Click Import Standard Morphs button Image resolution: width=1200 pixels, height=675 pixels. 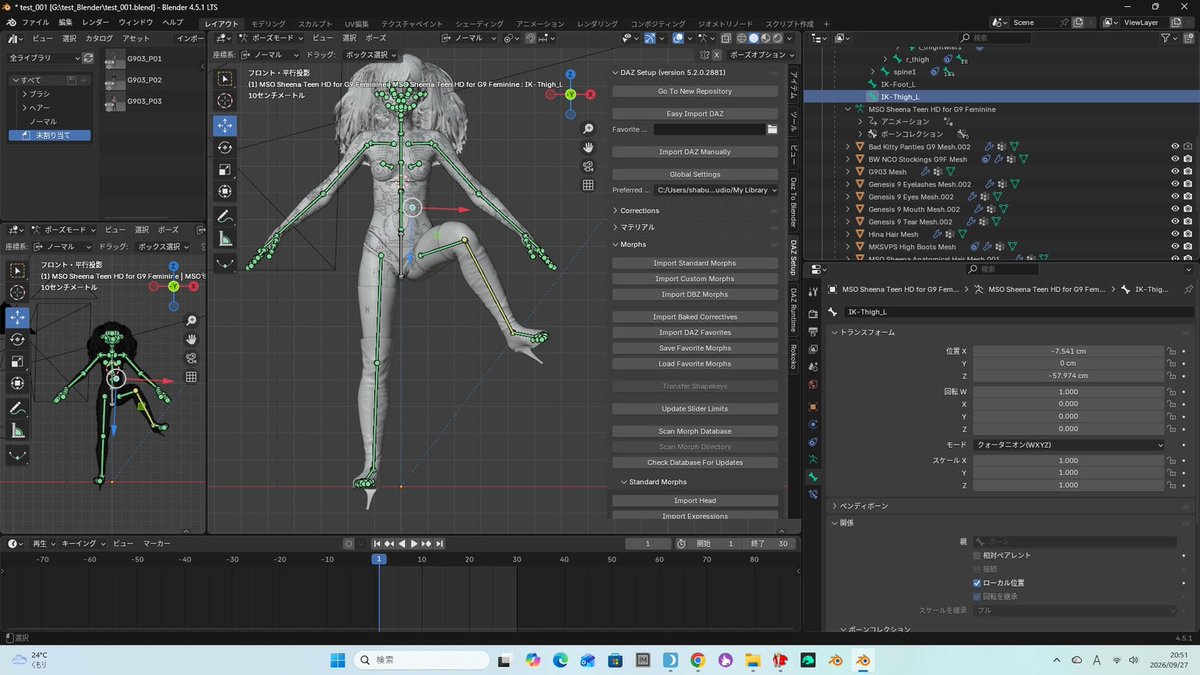click(x=695, y=263)
